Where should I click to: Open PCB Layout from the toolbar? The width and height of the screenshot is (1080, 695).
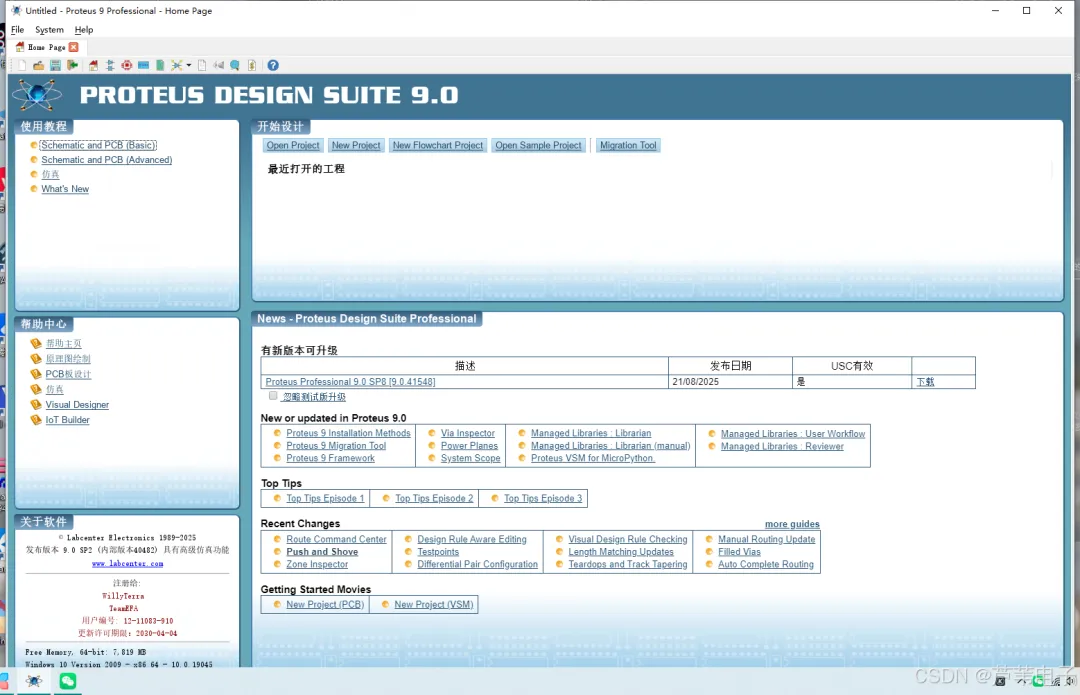[x=127, y=65]
